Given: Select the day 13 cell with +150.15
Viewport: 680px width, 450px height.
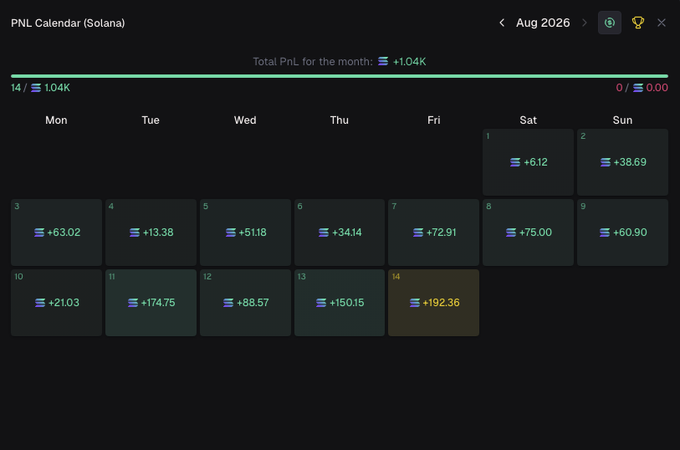Looking at the screenshot, I should [x=339, y=303].
